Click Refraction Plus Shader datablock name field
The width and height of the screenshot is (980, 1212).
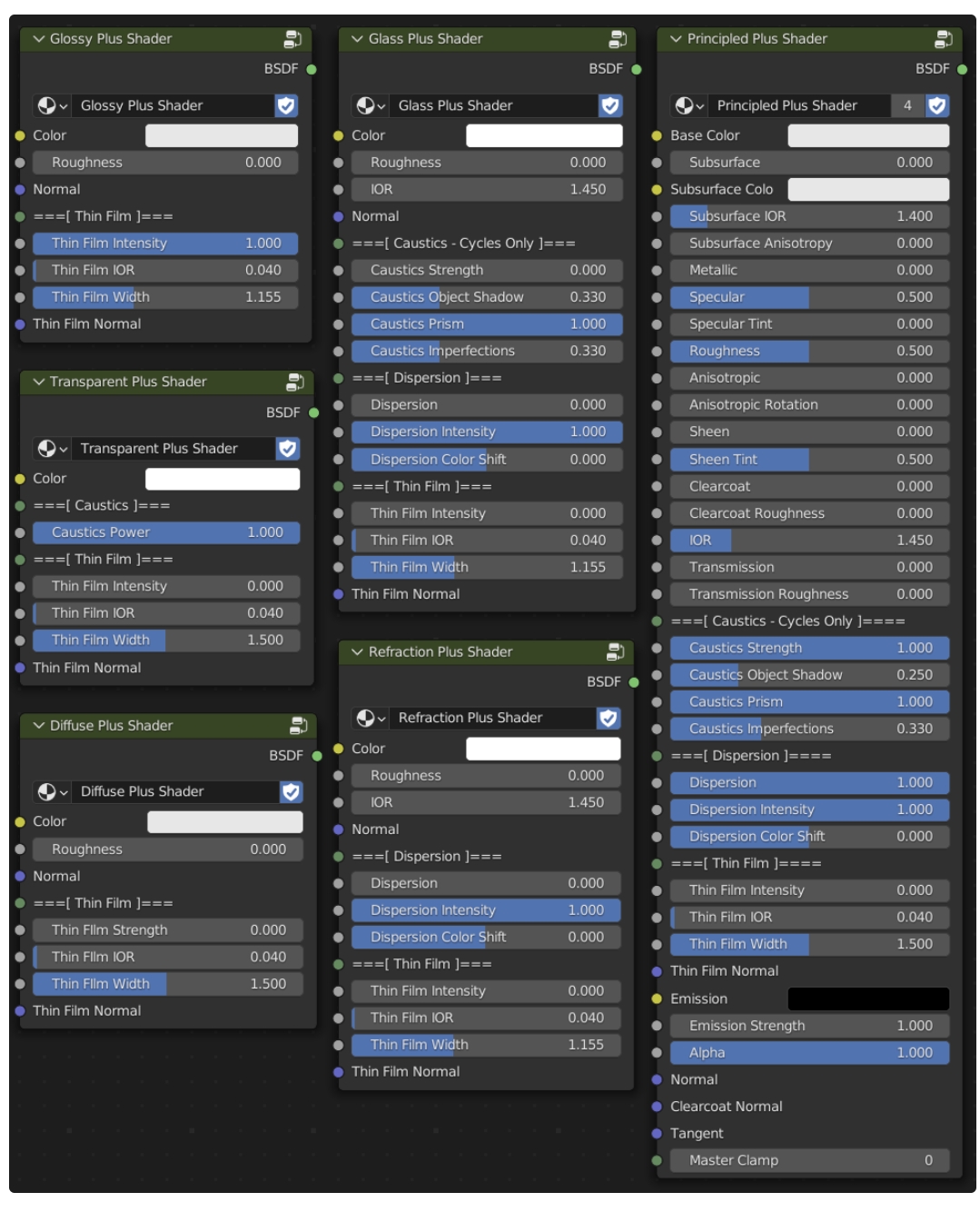494,718
